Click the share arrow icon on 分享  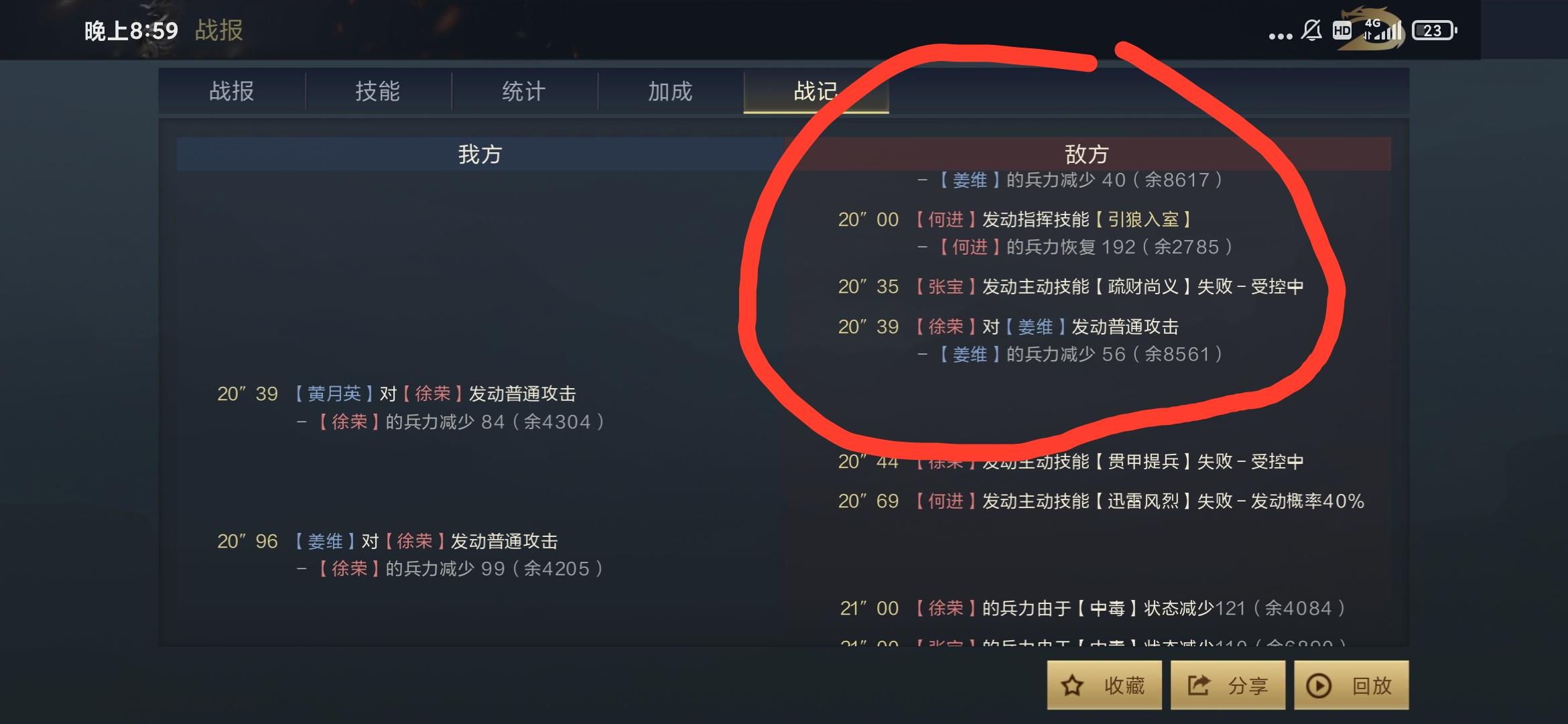click(1199, 685)
